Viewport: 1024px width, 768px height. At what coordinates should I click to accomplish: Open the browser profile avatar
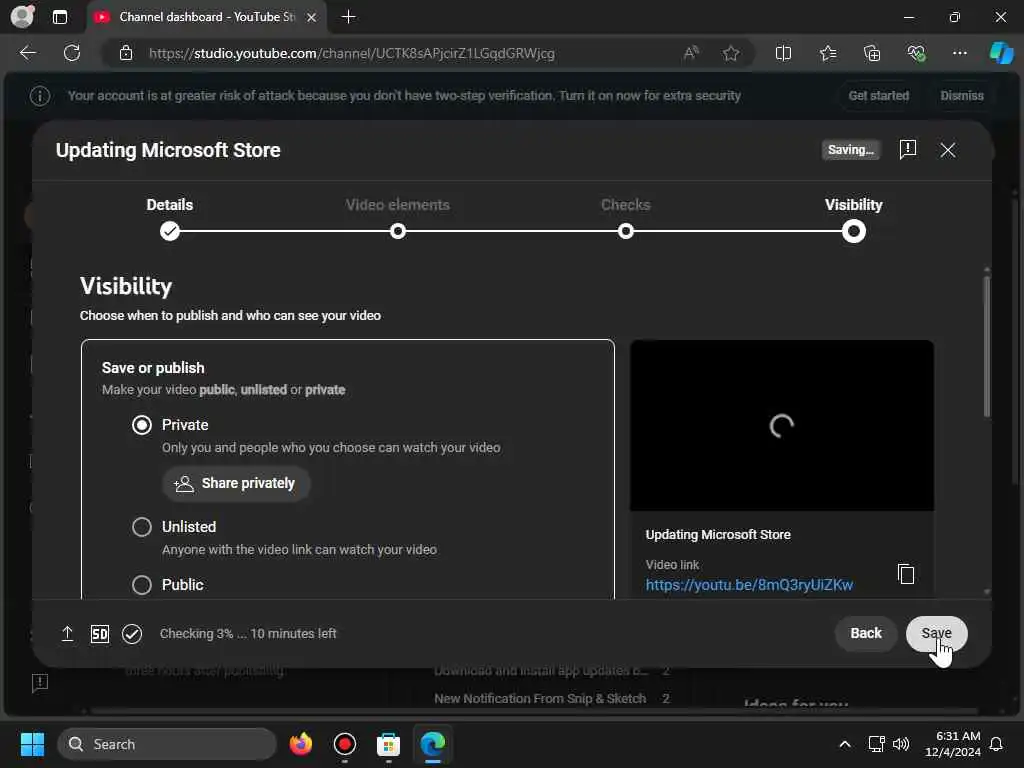tap(22, 16)
